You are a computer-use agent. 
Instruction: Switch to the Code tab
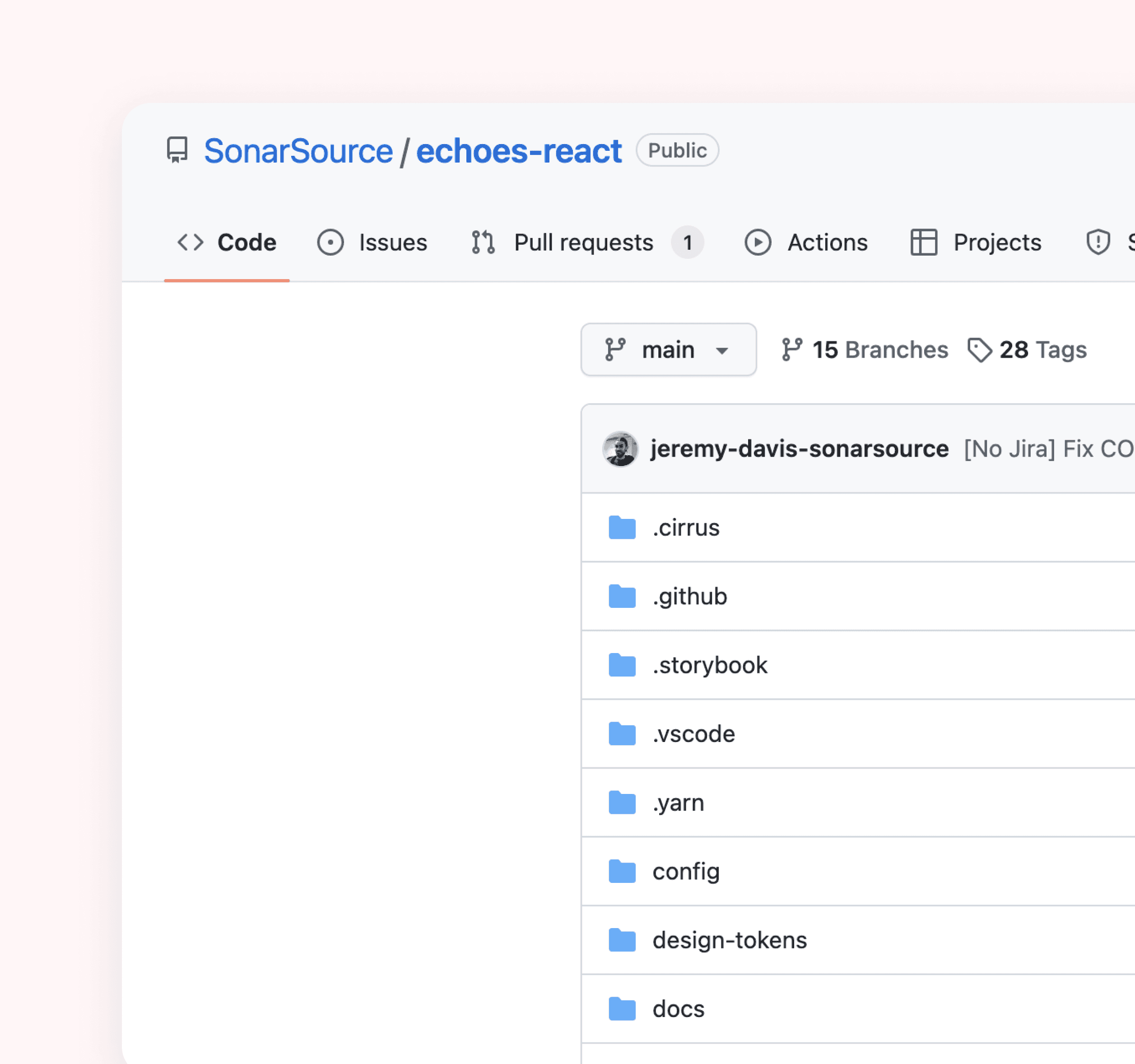pos(227,243)
